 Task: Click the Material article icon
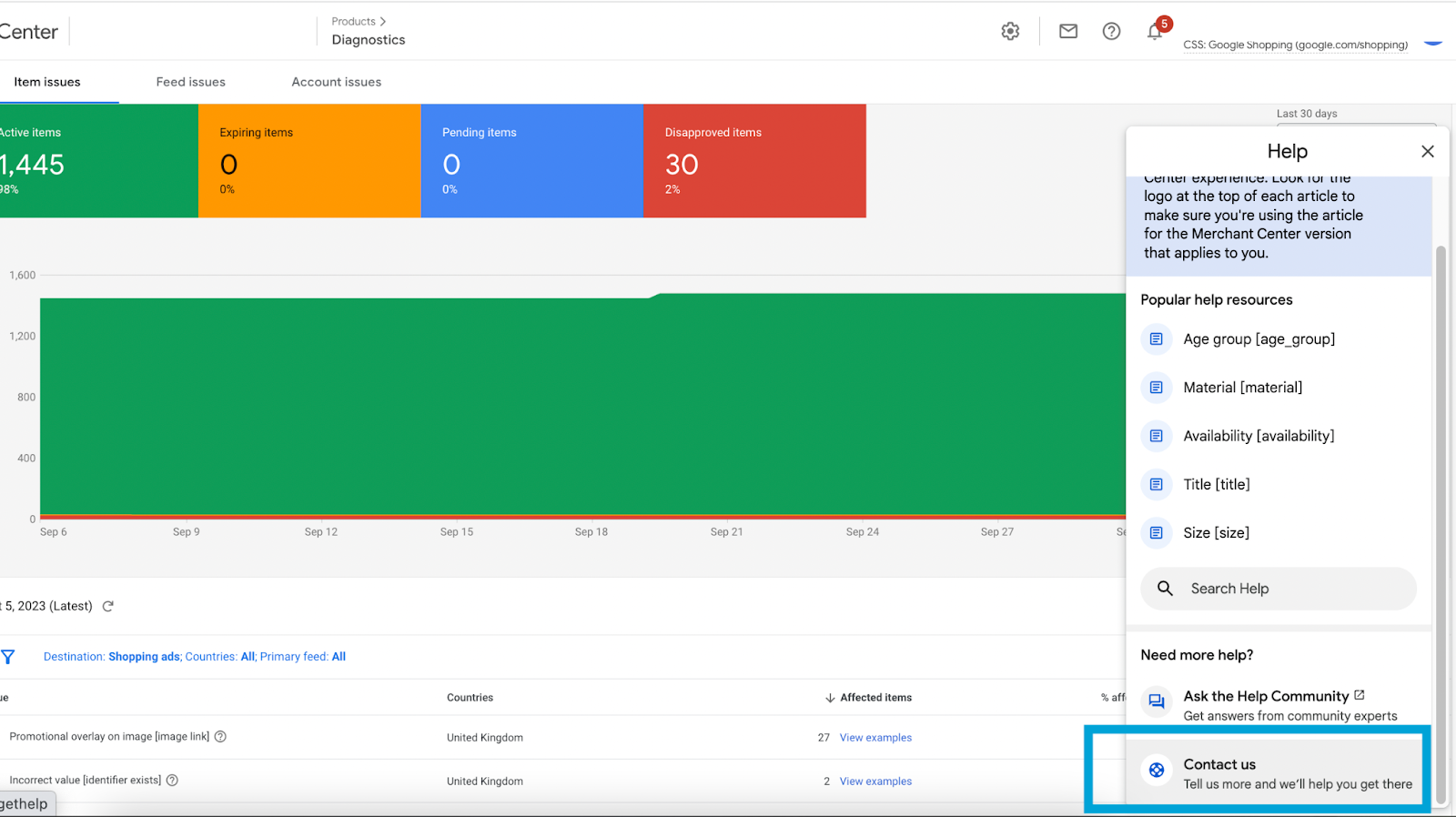(x=1156, y=388)
